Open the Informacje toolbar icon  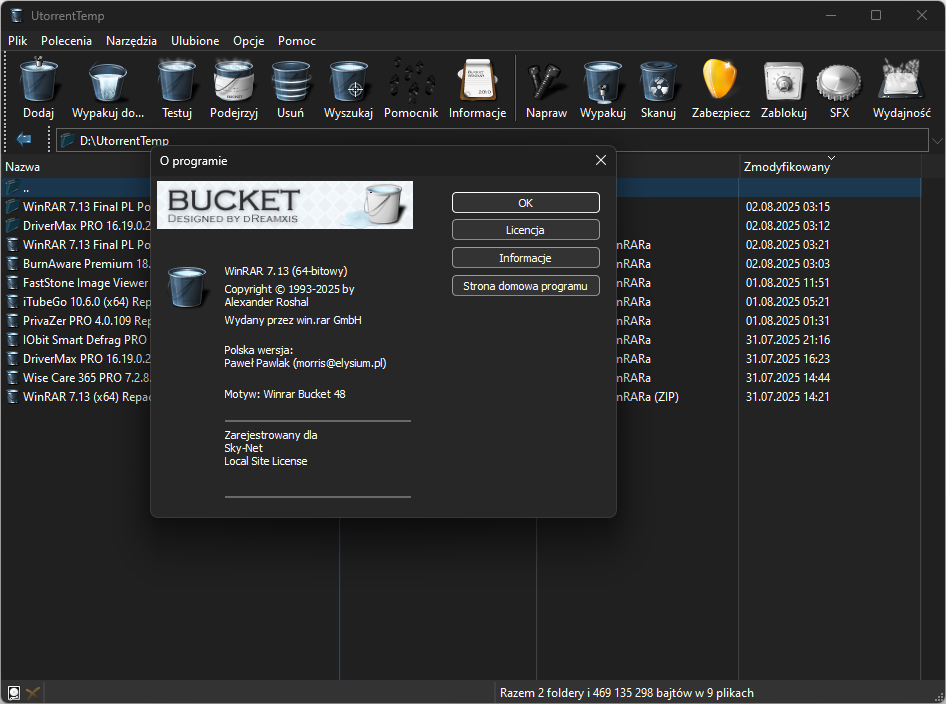coord(477,80)
